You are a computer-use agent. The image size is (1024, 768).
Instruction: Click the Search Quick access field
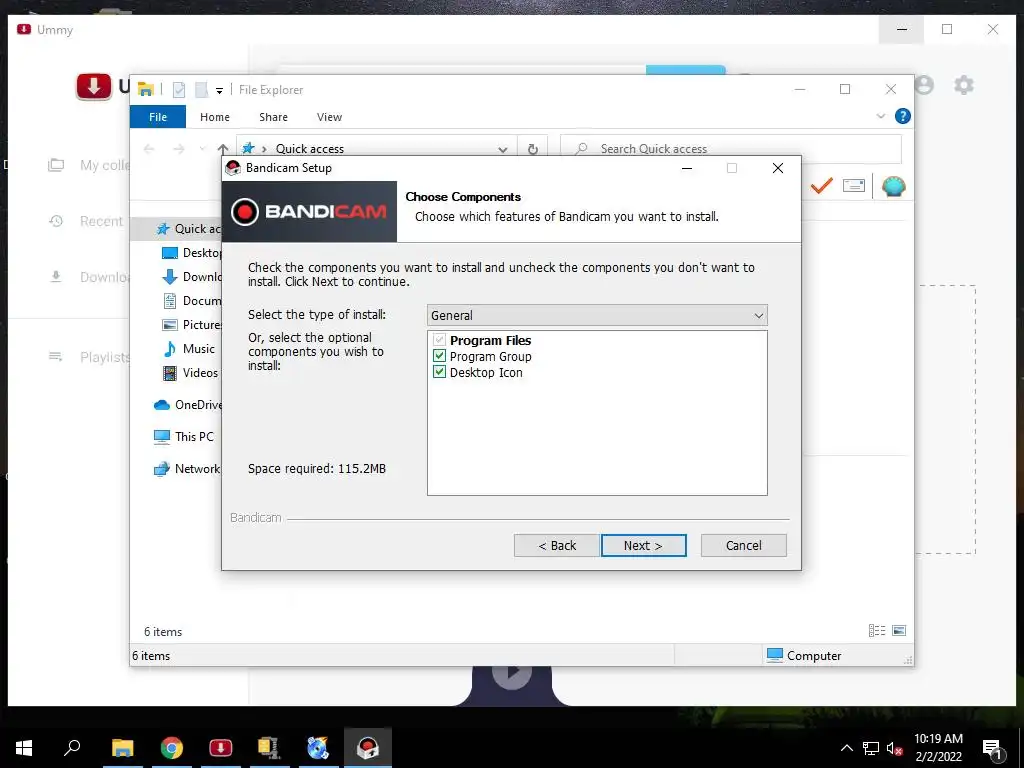(731, 149)
